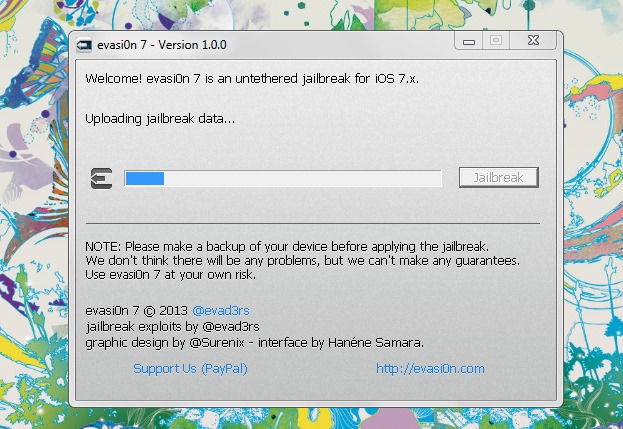Image resolution: width=623 pixels, height=429 pixels.
Task: Click the evasi0n app icon in title bar
Action: coord(84,45)
